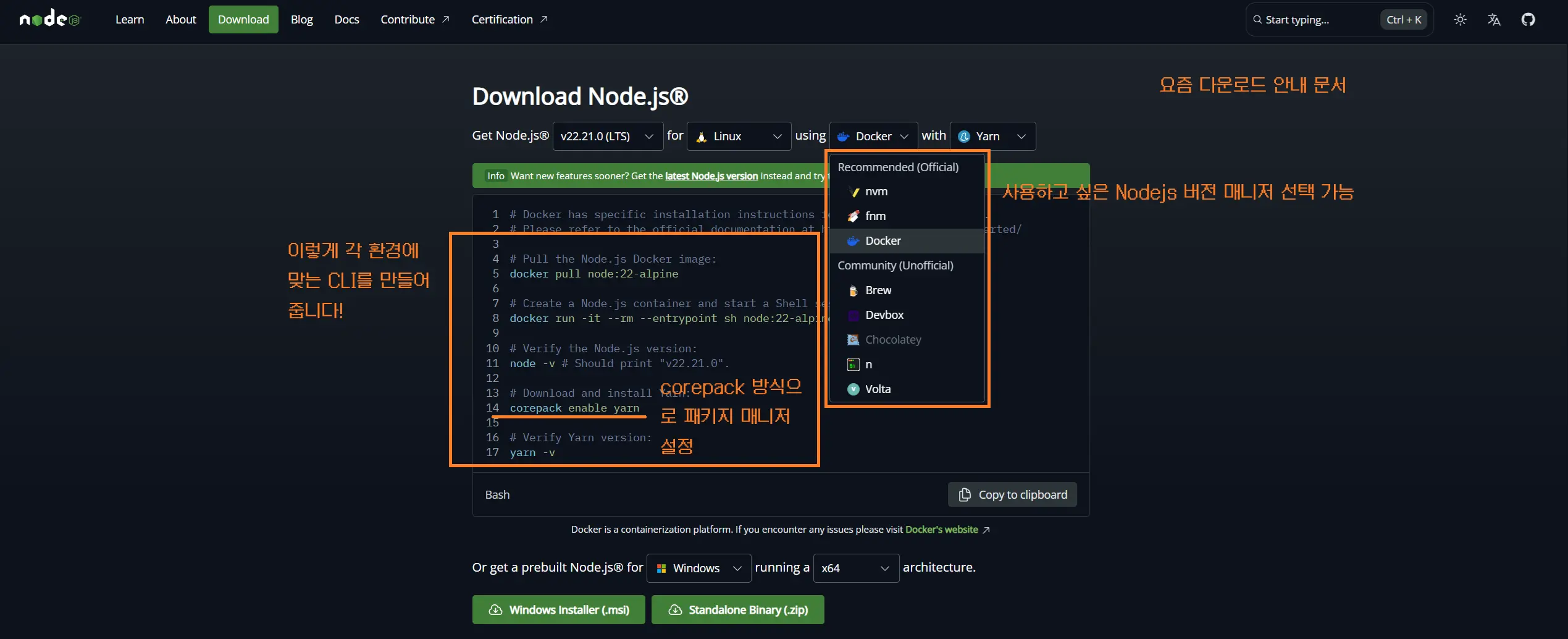The image size is (1568, 639).
Task: Expand the Yarn package manager dropdown
Action: (992, 136)
